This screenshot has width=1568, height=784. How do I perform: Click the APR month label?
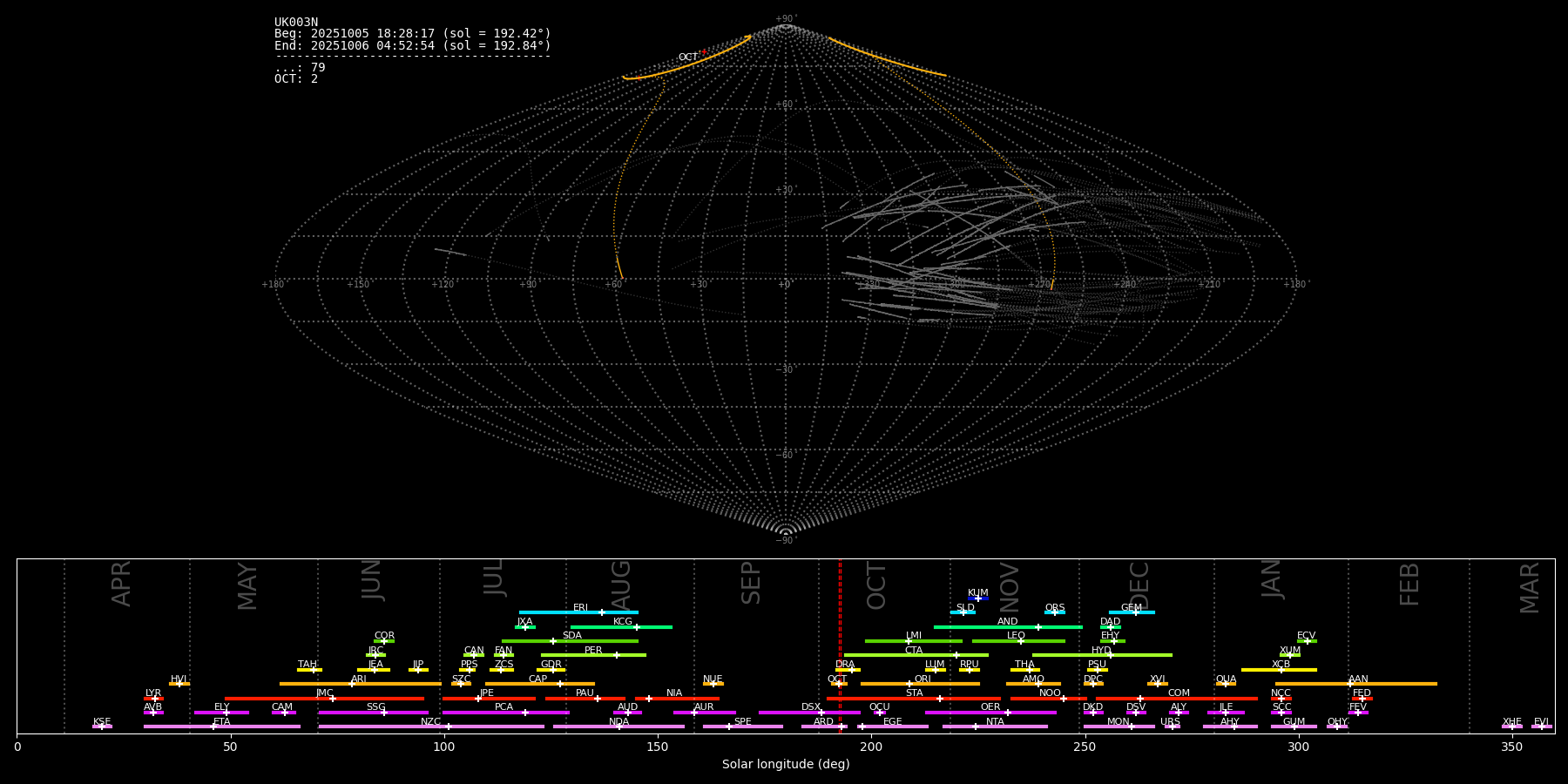click(x=121, y=584)
